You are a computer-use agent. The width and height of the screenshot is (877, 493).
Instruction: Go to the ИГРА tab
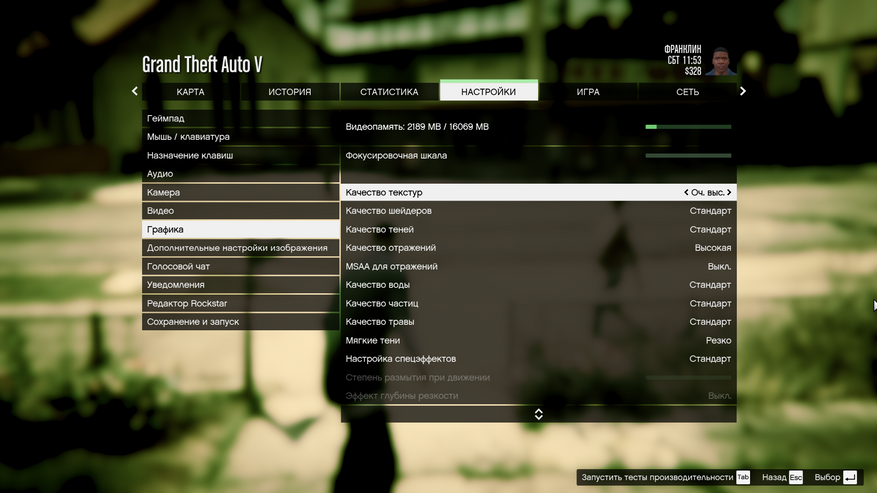click(x=588, y=92)
